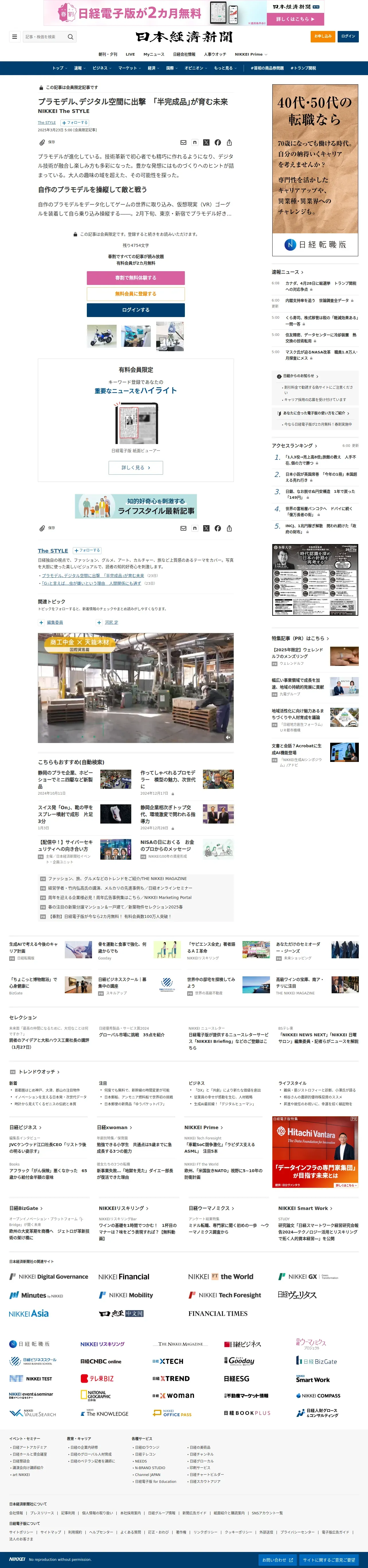This screenshot has height=1568, width=368.
Task: Open the 日経CNBC online logo link
Action: coord(101,1361)
